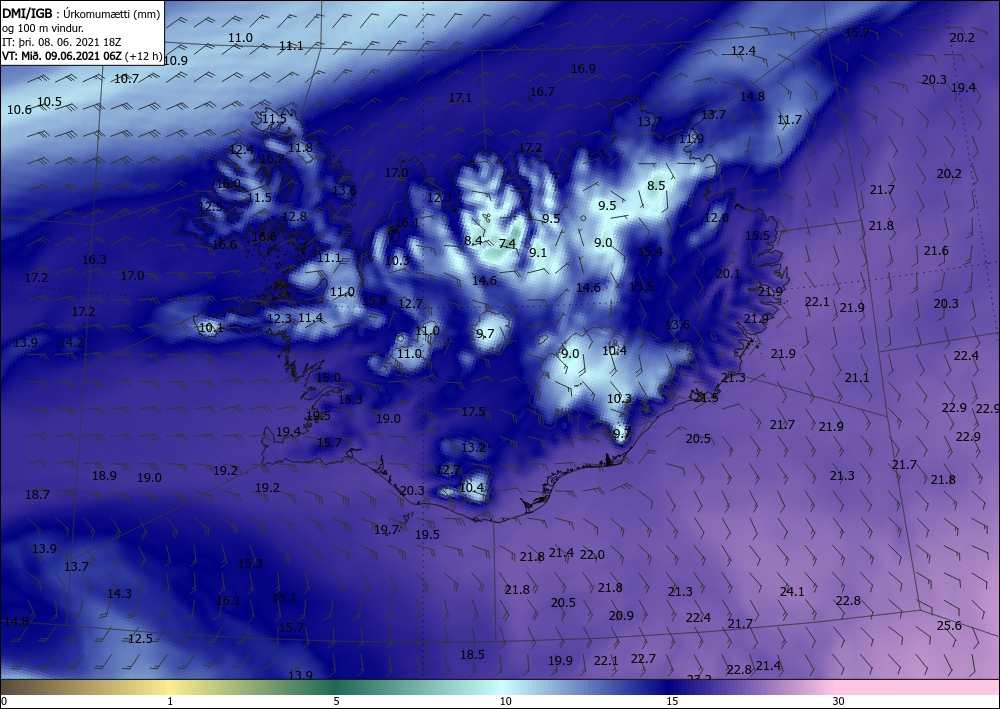Click the 11.8 value label

300,147
